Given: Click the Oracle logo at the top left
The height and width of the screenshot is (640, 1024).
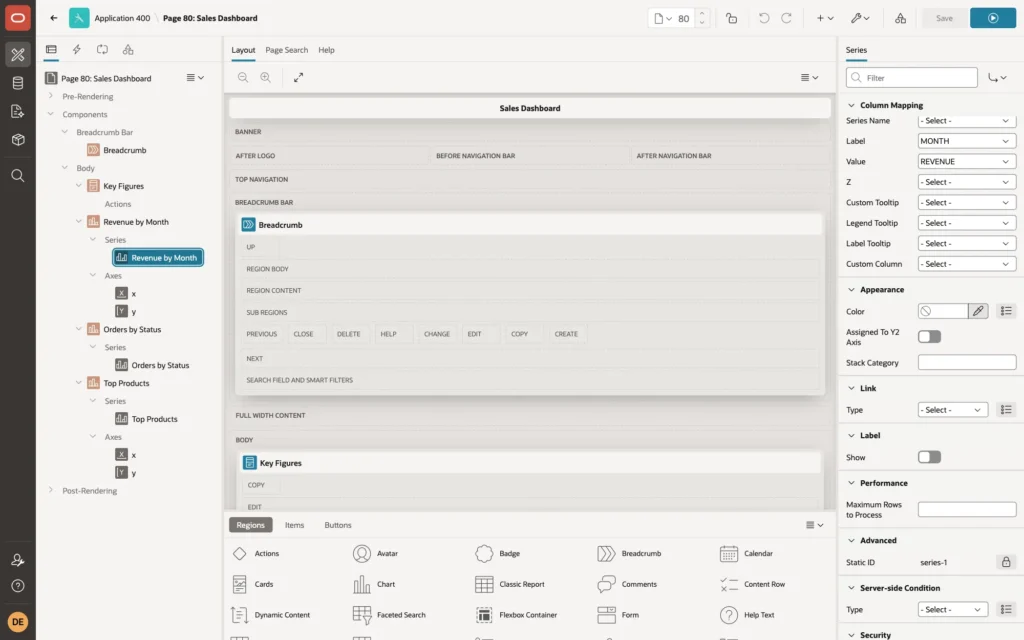Looking at the screenshot, I should [18, 18].
